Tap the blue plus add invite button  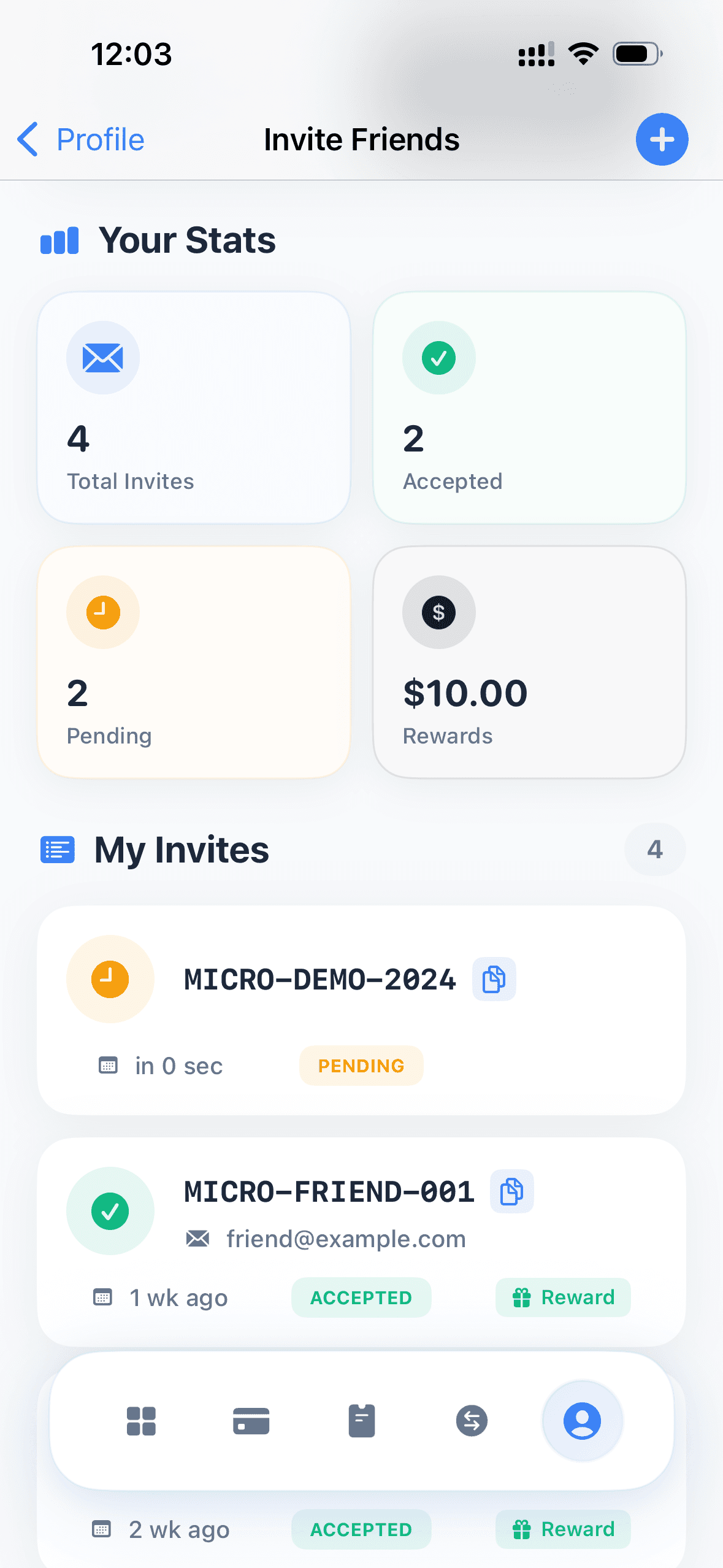click(x=662, y=139)
